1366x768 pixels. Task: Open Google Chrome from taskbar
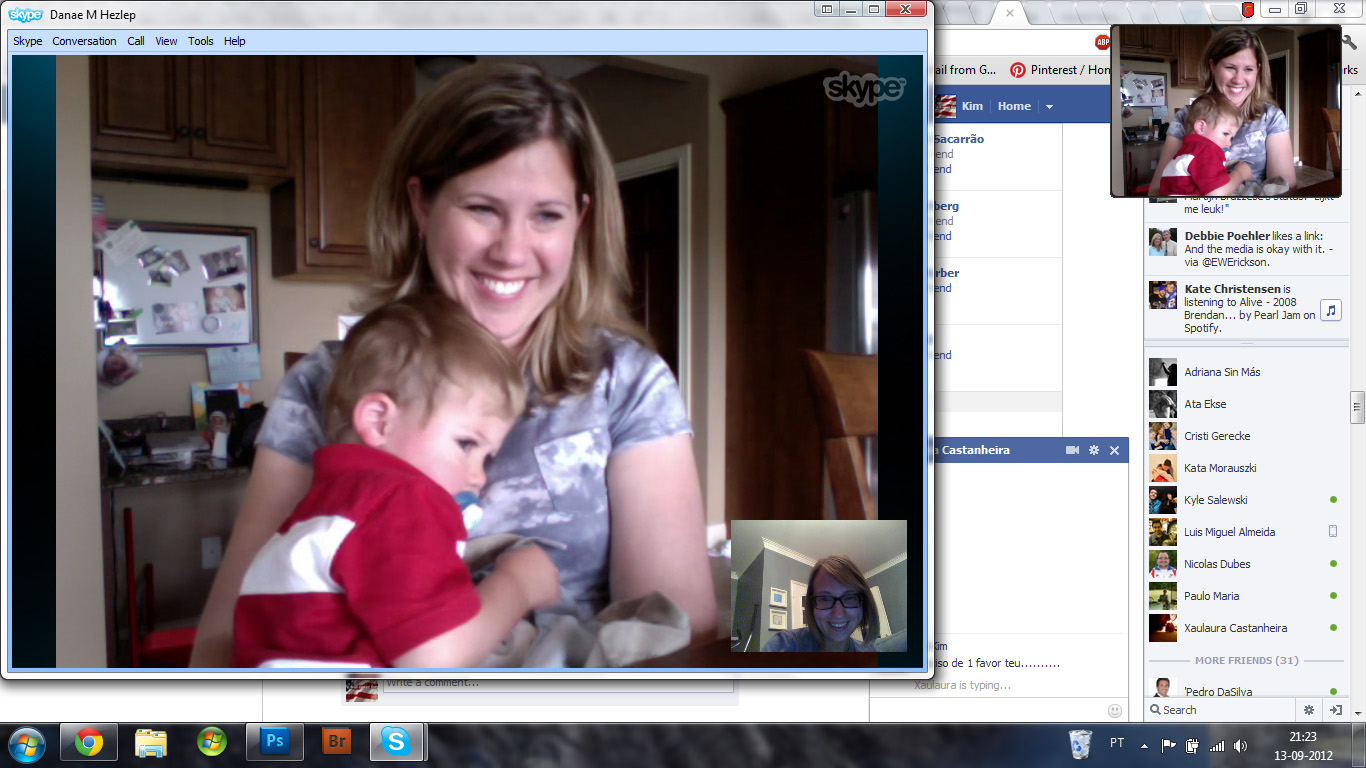pos(89,743)
